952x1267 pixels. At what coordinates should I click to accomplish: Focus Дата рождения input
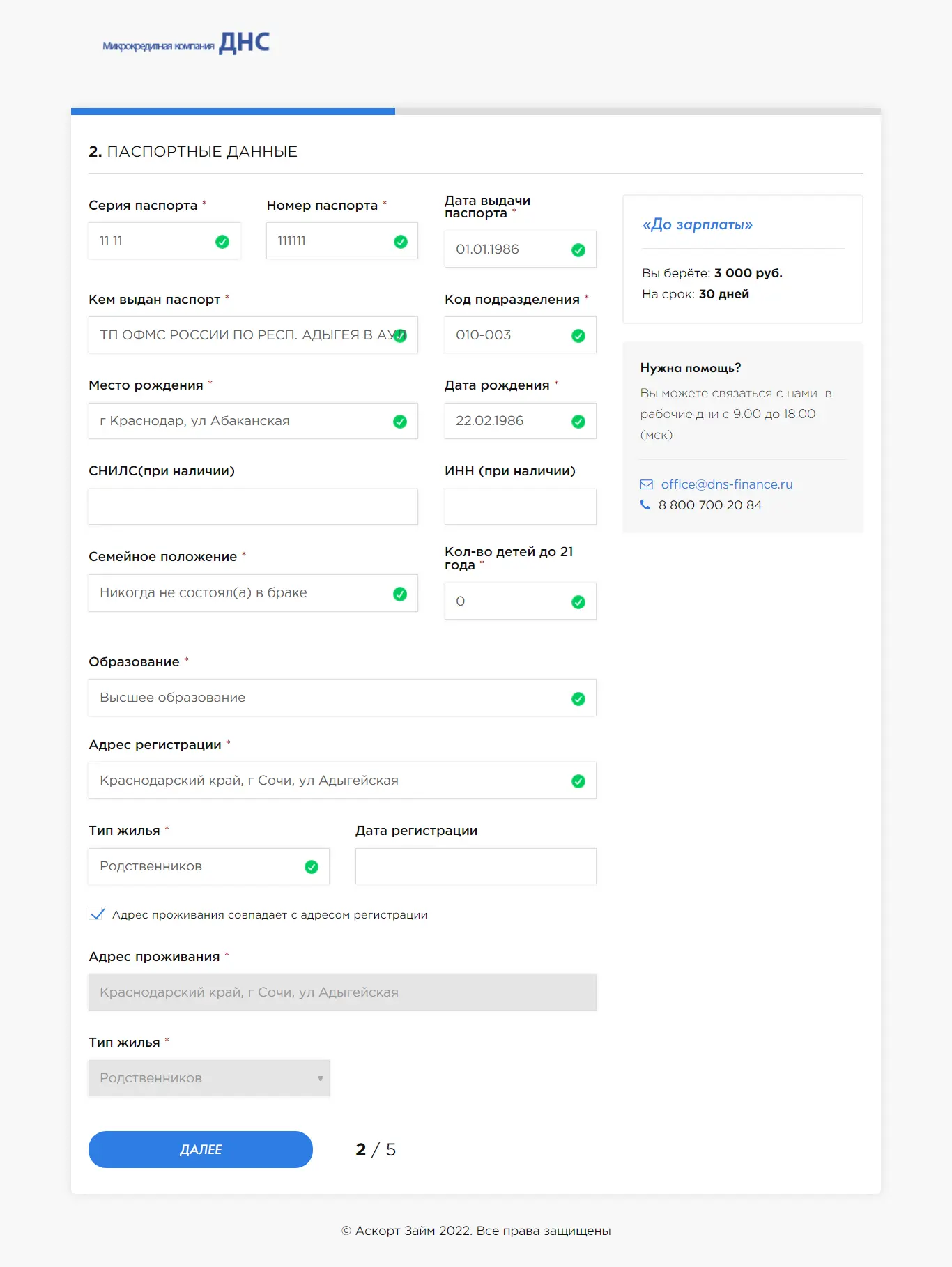pyautogui.click(x=521, y=420)
